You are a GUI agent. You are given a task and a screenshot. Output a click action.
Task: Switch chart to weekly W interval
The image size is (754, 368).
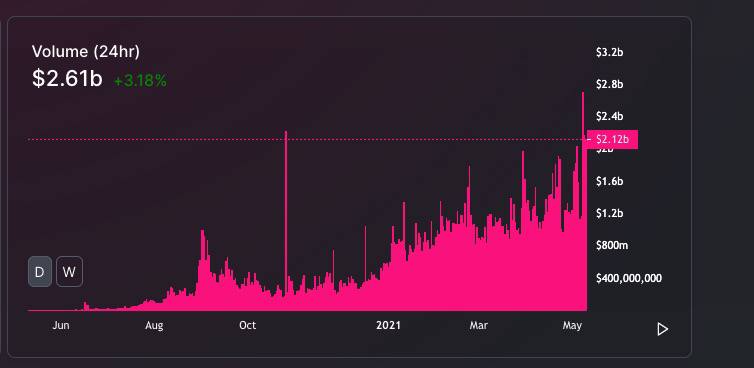pyautogui.click(x=69, y=272)
